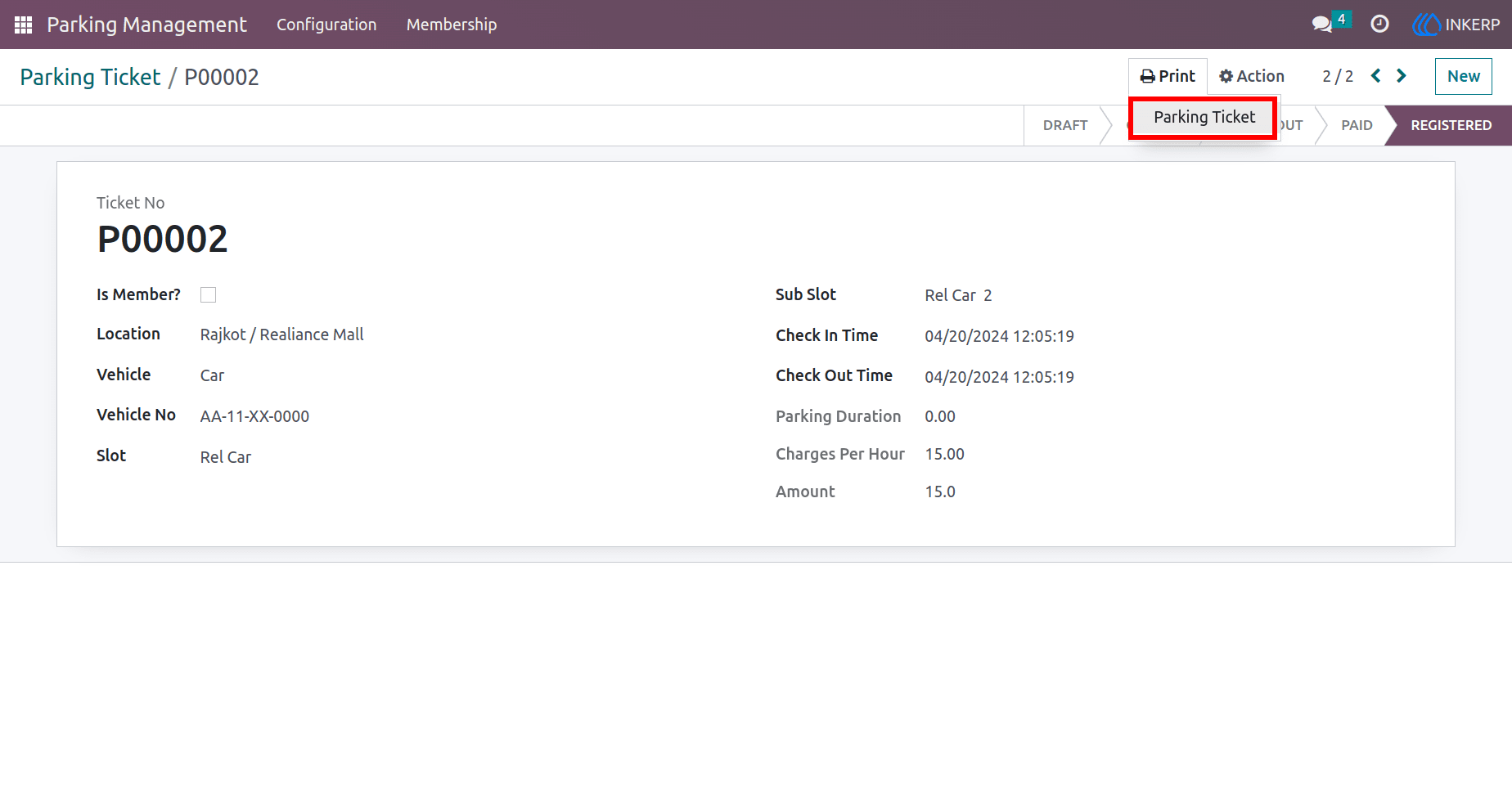Image resolution: width=1512 pixels, height=790 pixels.
Task: Open the Action dropdown
Action: click(1252, 76)
